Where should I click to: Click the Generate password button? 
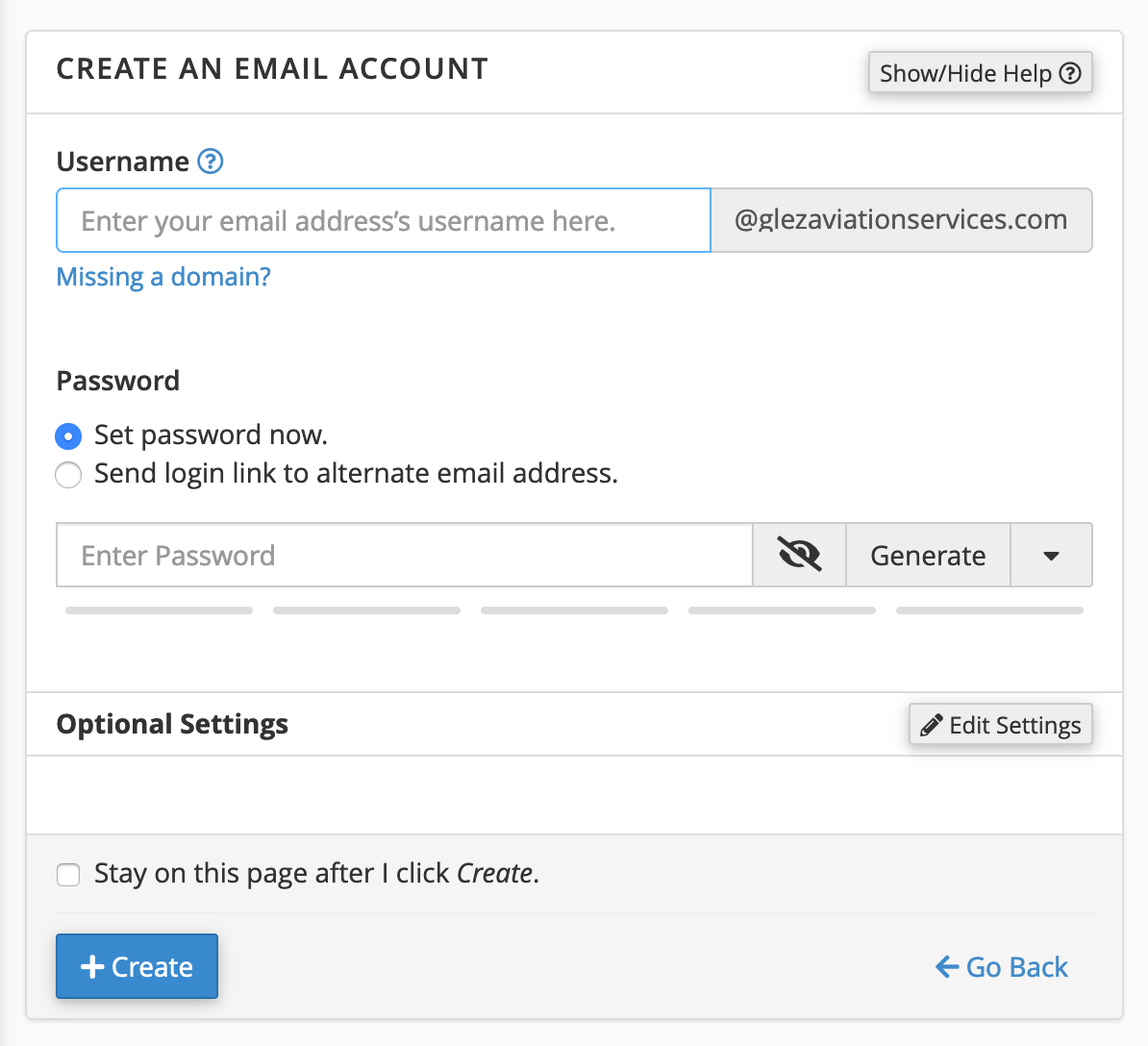point(928,555)
